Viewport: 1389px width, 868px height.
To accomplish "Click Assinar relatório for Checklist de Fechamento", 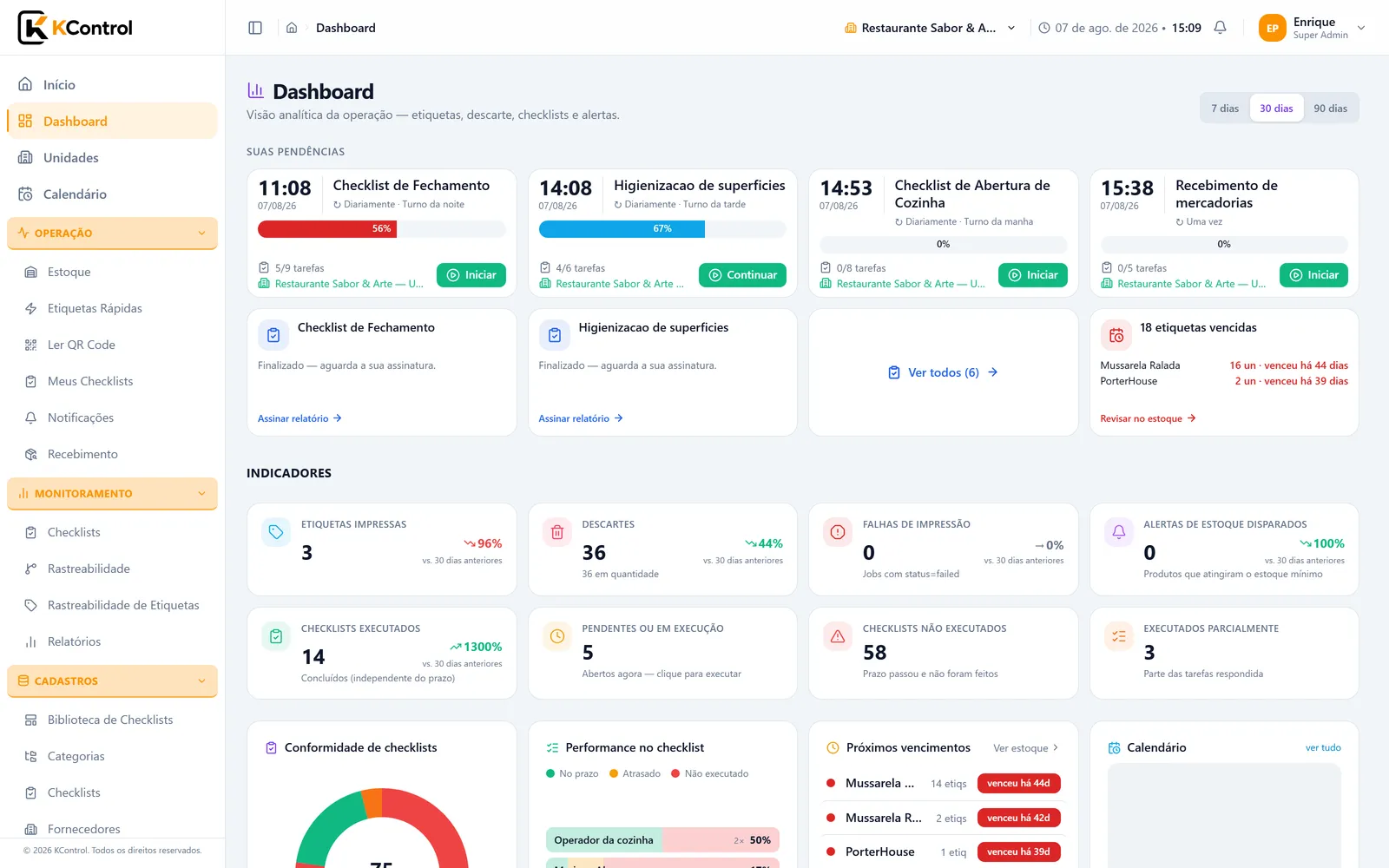I will tap(300, 418).
